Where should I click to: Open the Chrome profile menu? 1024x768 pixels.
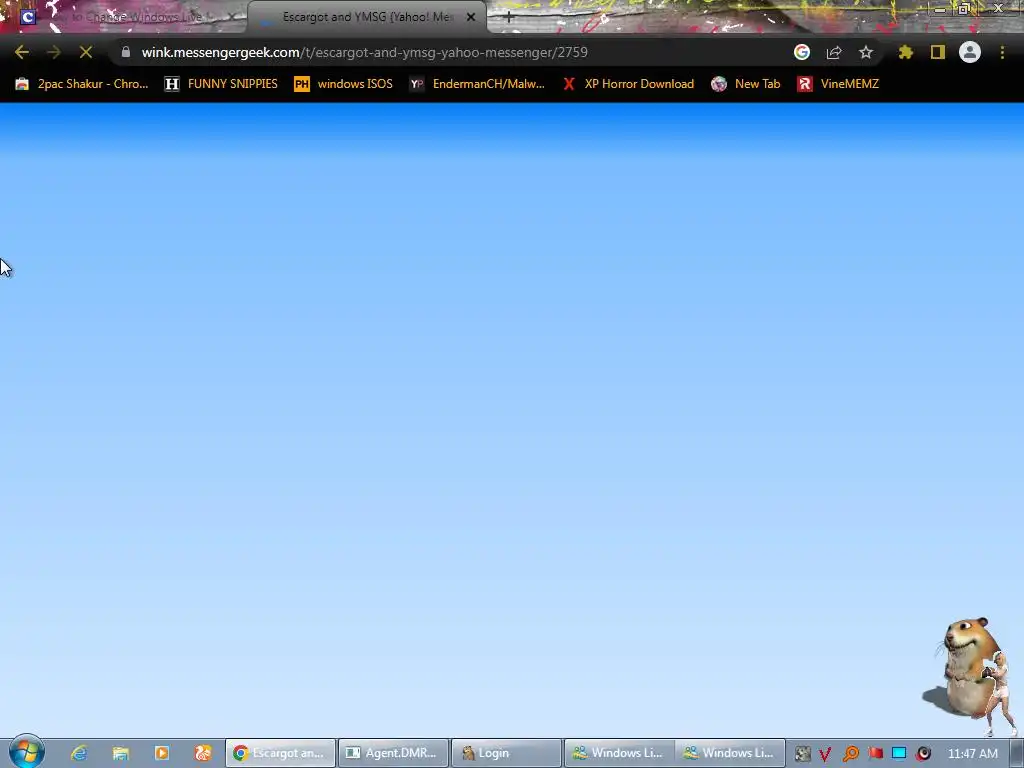970,52
